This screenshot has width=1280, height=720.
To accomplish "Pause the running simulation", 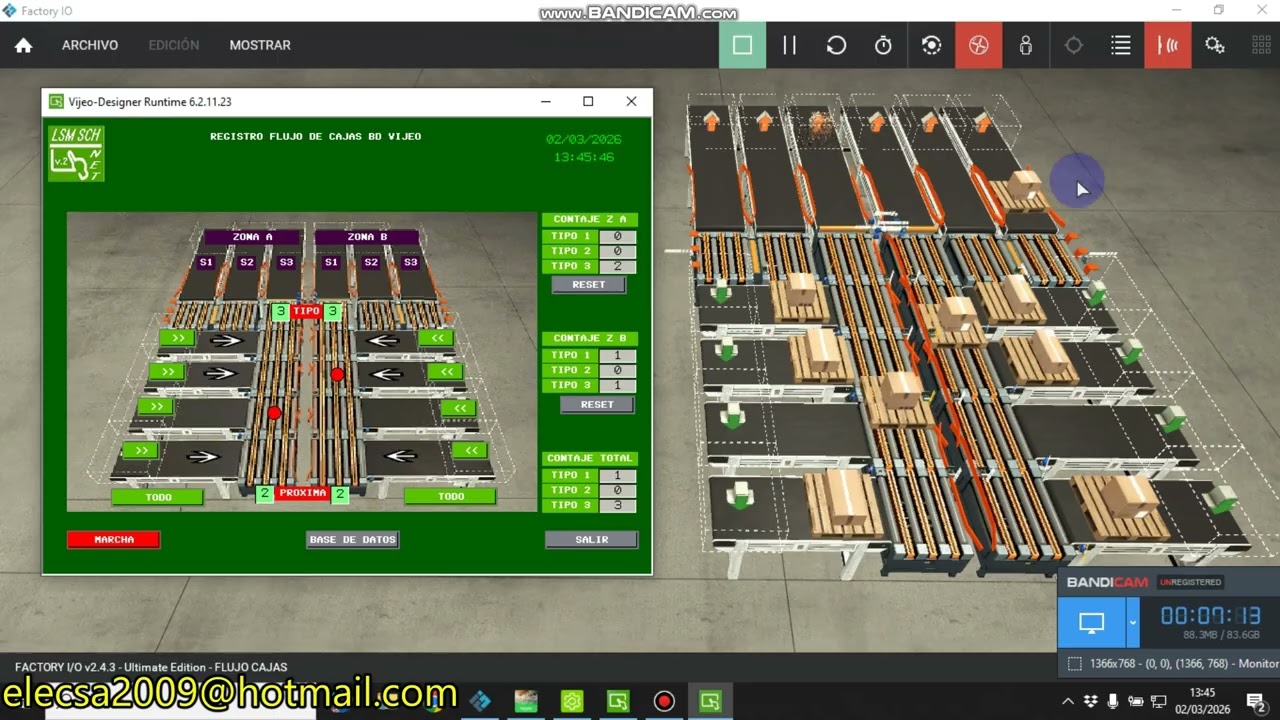I will [789, 45].
